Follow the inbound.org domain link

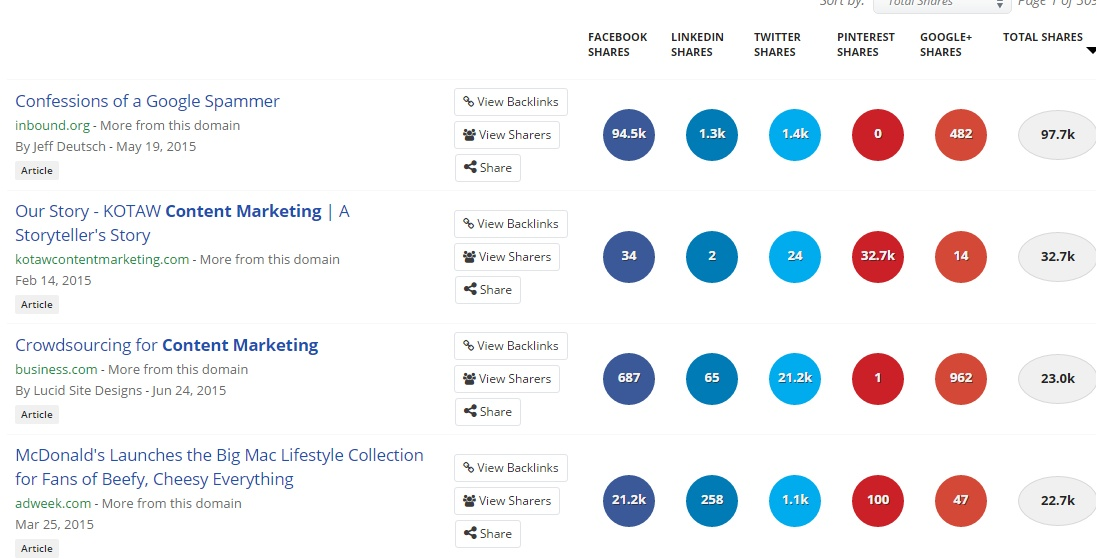[x=52, y=126]
